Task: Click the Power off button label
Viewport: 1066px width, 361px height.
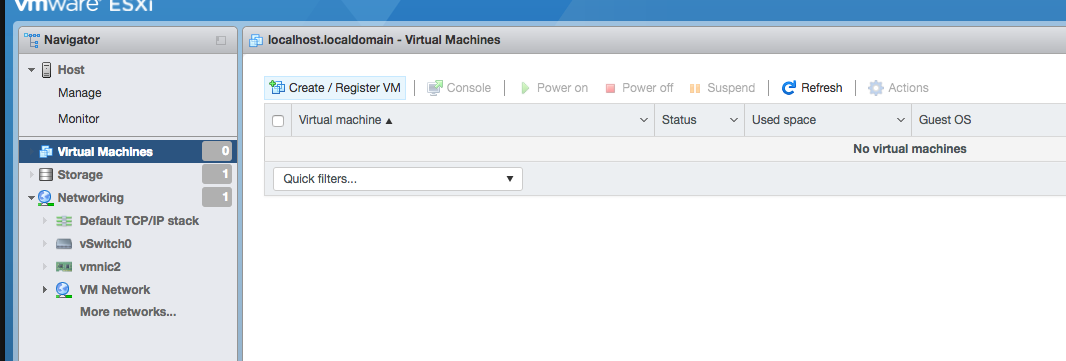Action: click(x=647, y=88)
